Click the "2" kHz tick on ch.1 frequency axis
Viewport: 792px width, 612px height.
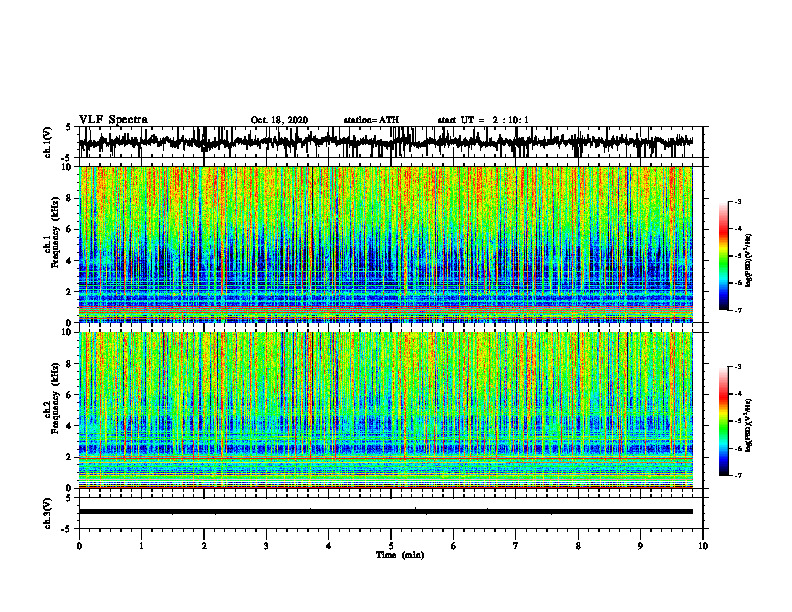point(69,292)
